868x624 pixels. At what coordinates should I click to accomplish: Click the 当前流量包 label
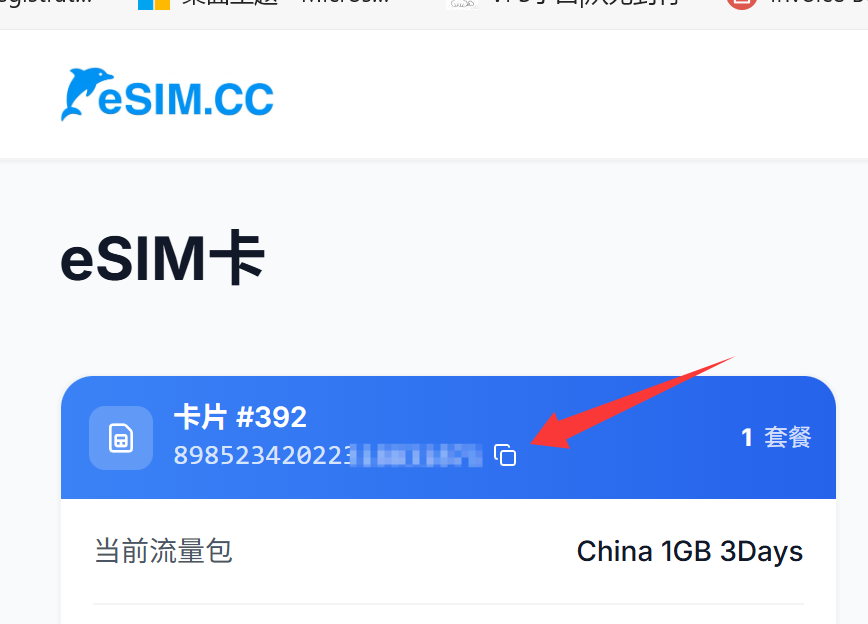163,551
